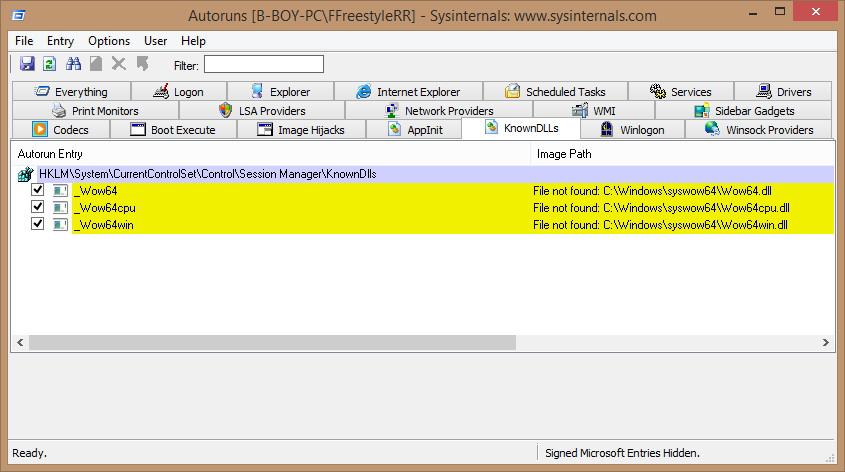The image size is (845, 472).
Task: Click the file icon next to _Wow64
Action: point(60,191)
